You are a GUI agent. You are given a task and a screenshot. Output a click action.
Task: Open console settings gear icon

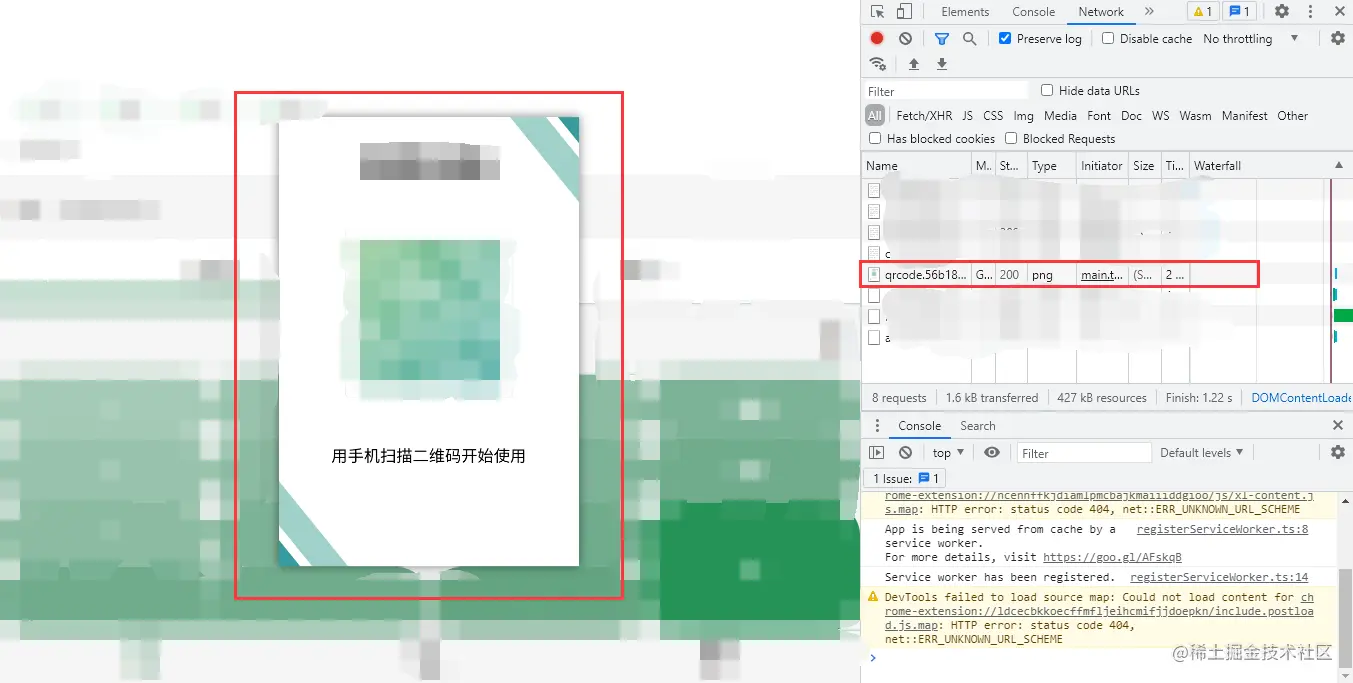[x=1338, y=453]
